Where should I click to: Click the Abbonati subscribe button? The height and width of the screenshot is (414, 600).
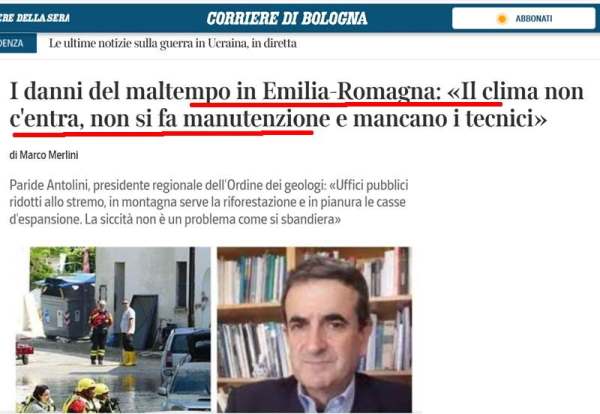(523, 18)
